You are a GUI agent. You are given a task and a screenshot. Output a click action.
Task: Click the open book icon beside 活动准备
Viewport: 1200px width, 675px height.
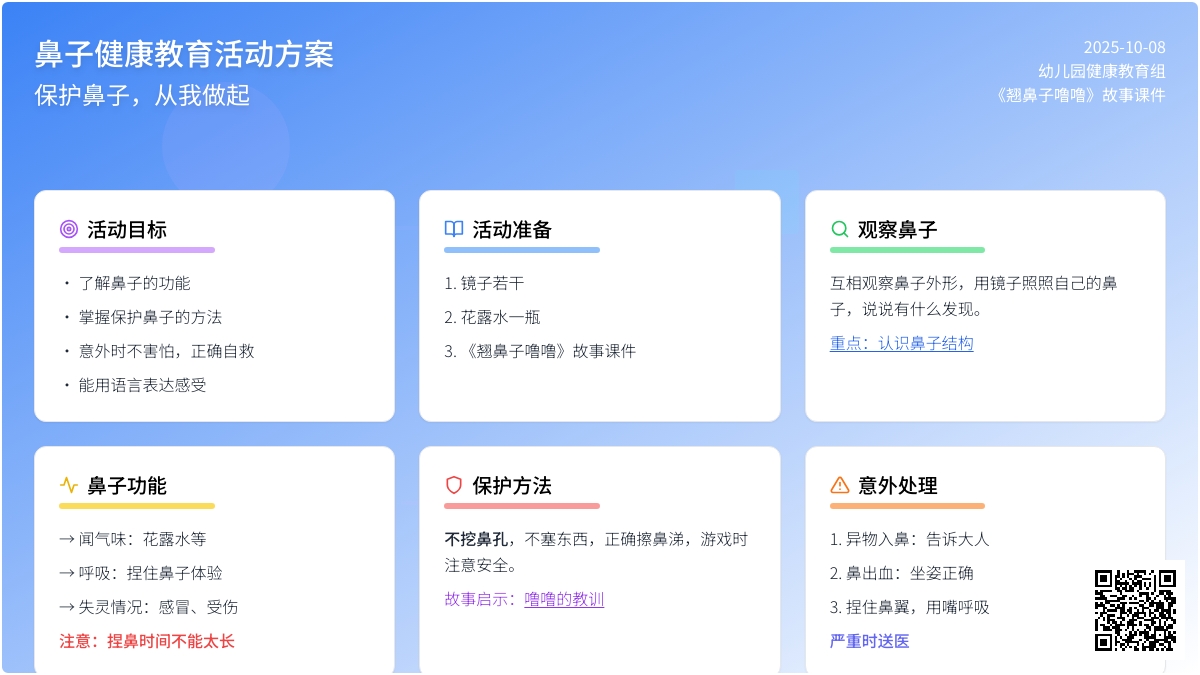(454, 229)
